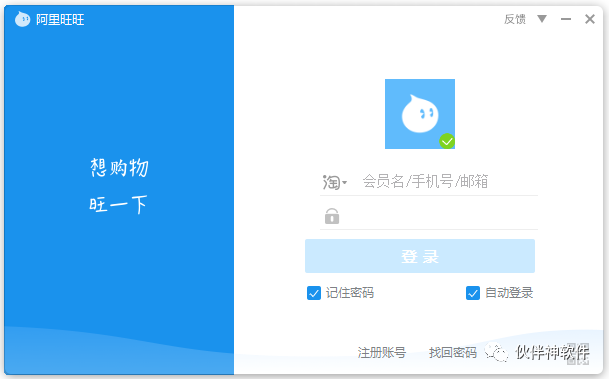Click the 想购物 slogan text

coord(119,168)
